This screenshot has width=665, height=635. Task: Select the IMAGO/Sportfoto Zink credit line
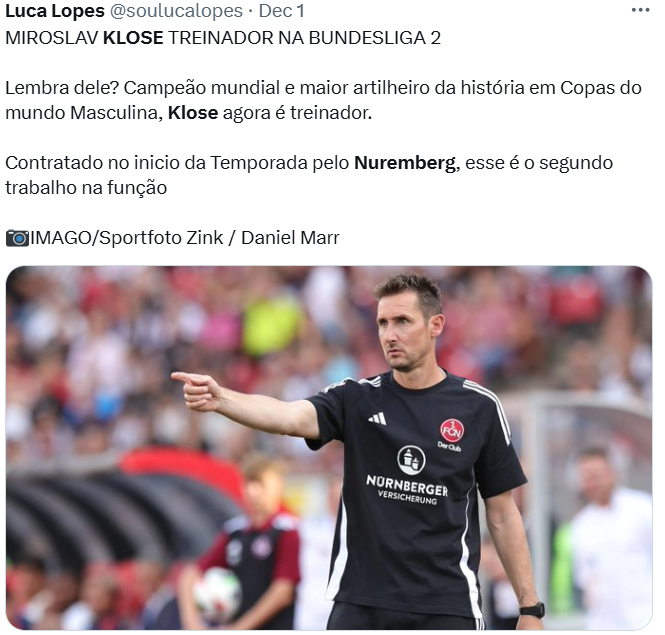click(173, 238)
